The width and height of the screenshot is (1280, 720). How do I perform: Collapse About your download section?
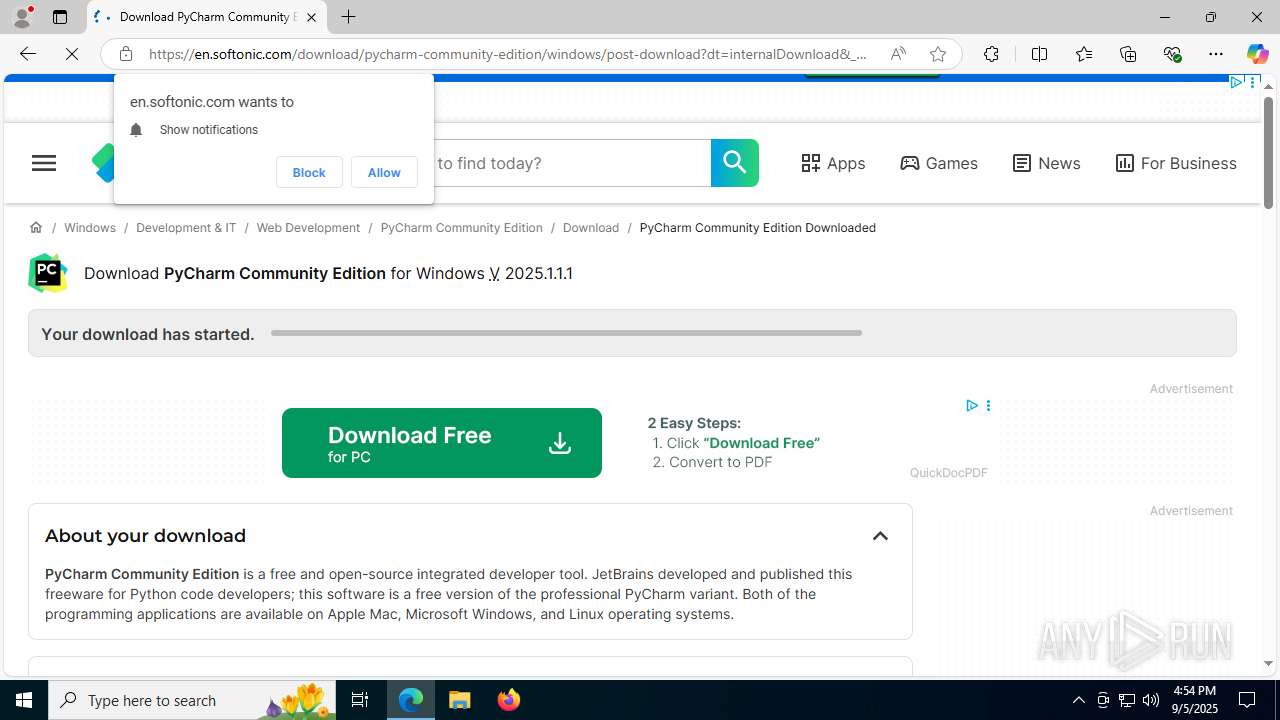click(x=880, y=536)
